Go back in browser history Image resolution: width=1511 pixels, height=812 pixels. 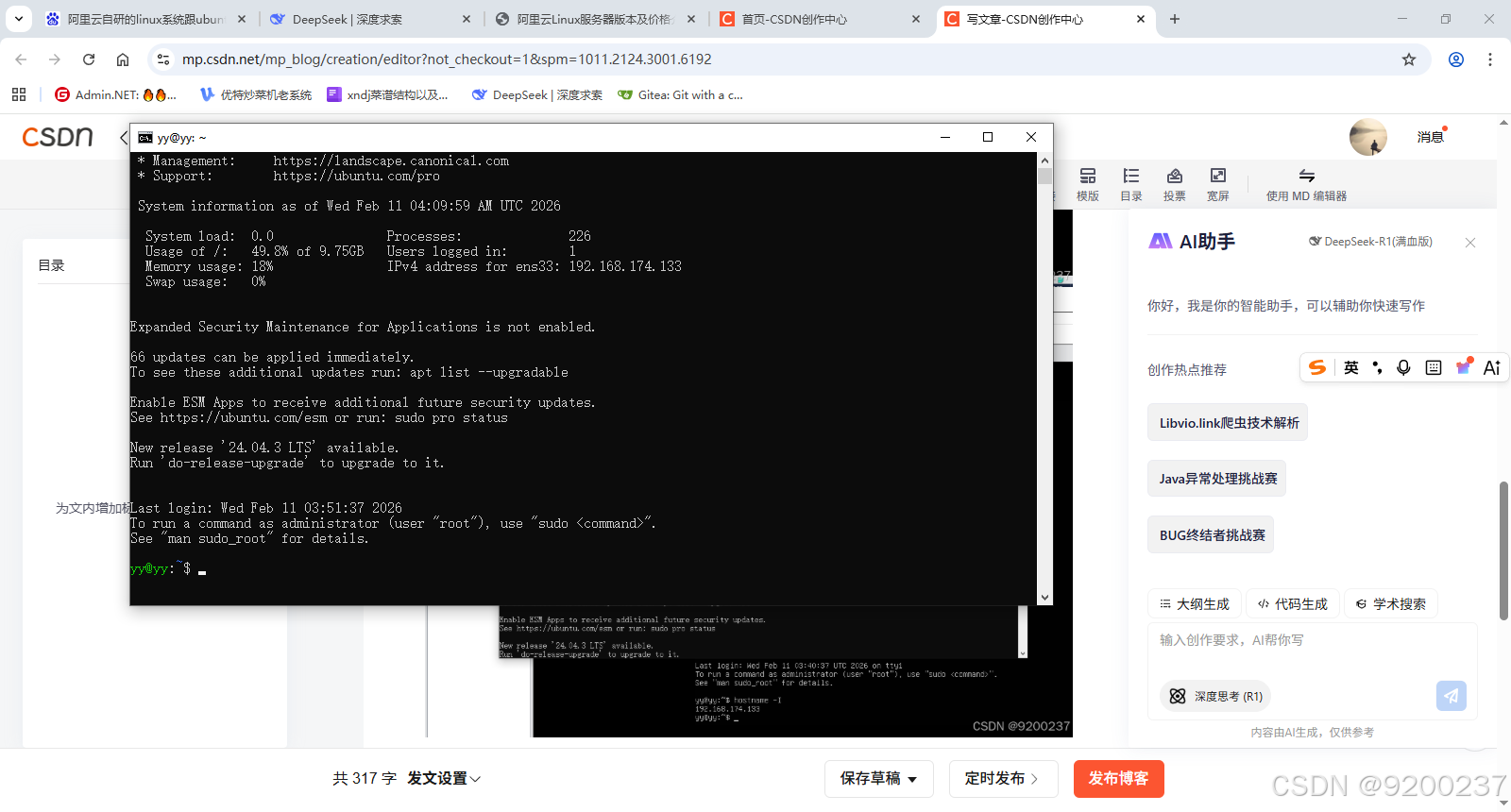click(x=21, y=59)
